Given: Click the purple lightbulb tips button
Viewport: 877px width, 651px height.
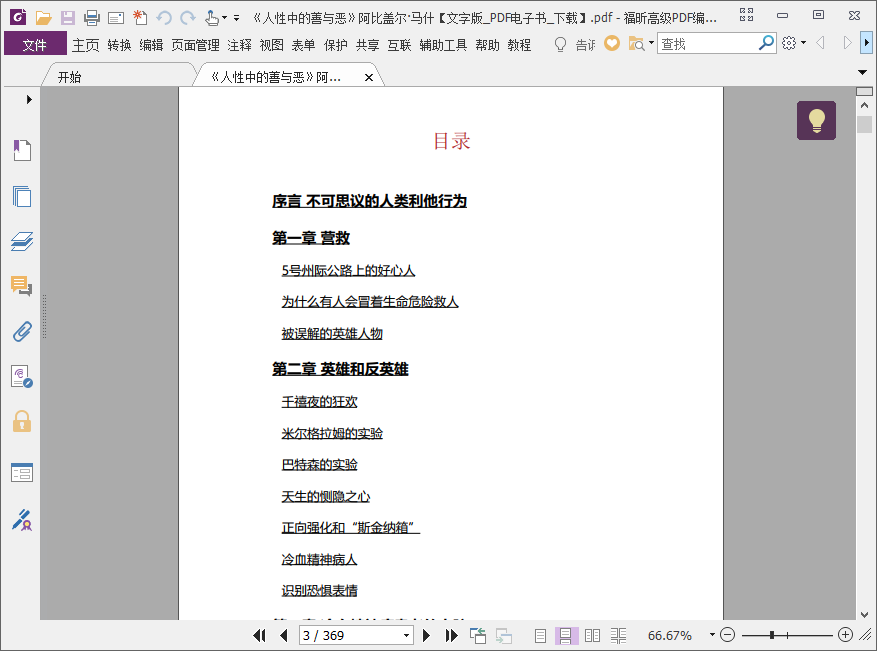Looking at the screenshot, I should [816, 120].
